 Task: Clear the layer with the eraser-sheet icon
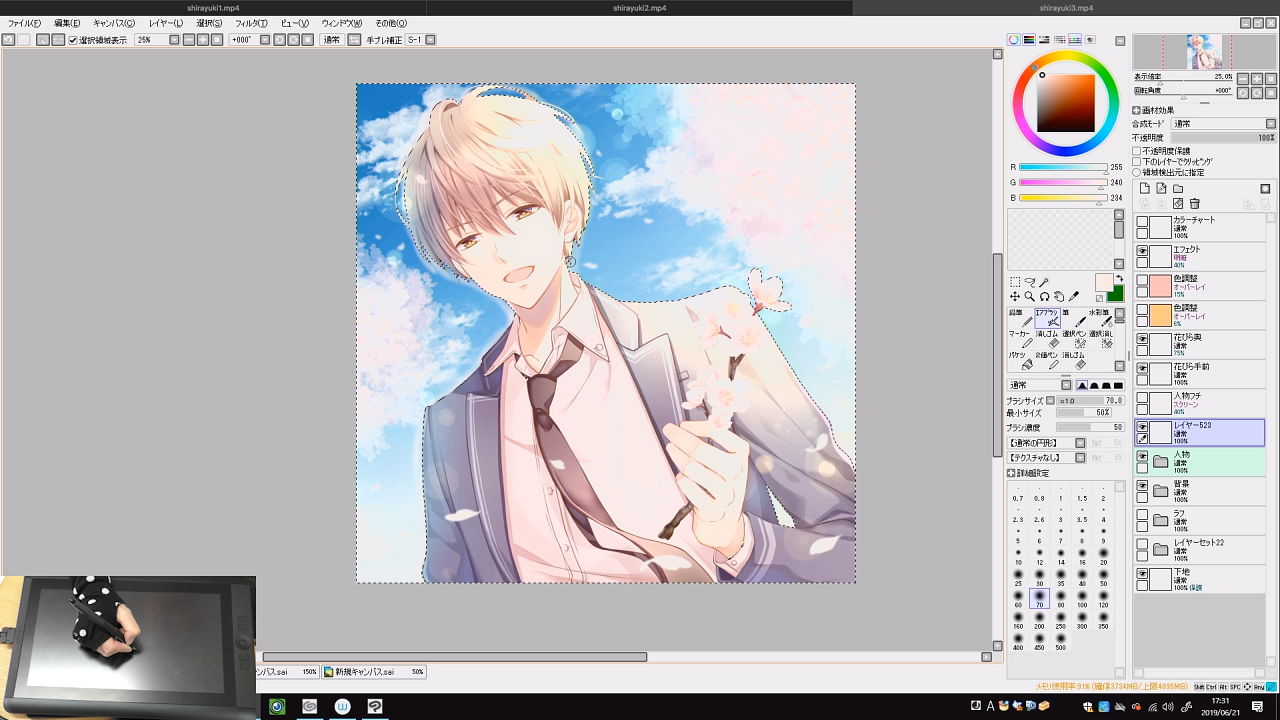(x=1178, y=204)
